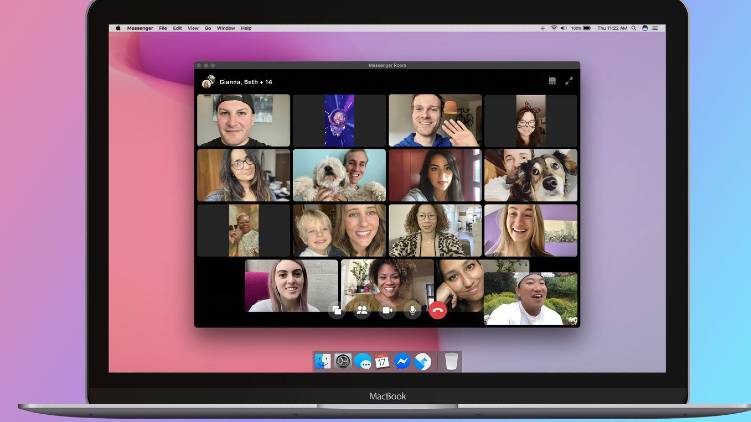Open the Messages speech-bubble app in Dock
The height and width of the screenshot is (422, 751).
[x=363, y=362]
